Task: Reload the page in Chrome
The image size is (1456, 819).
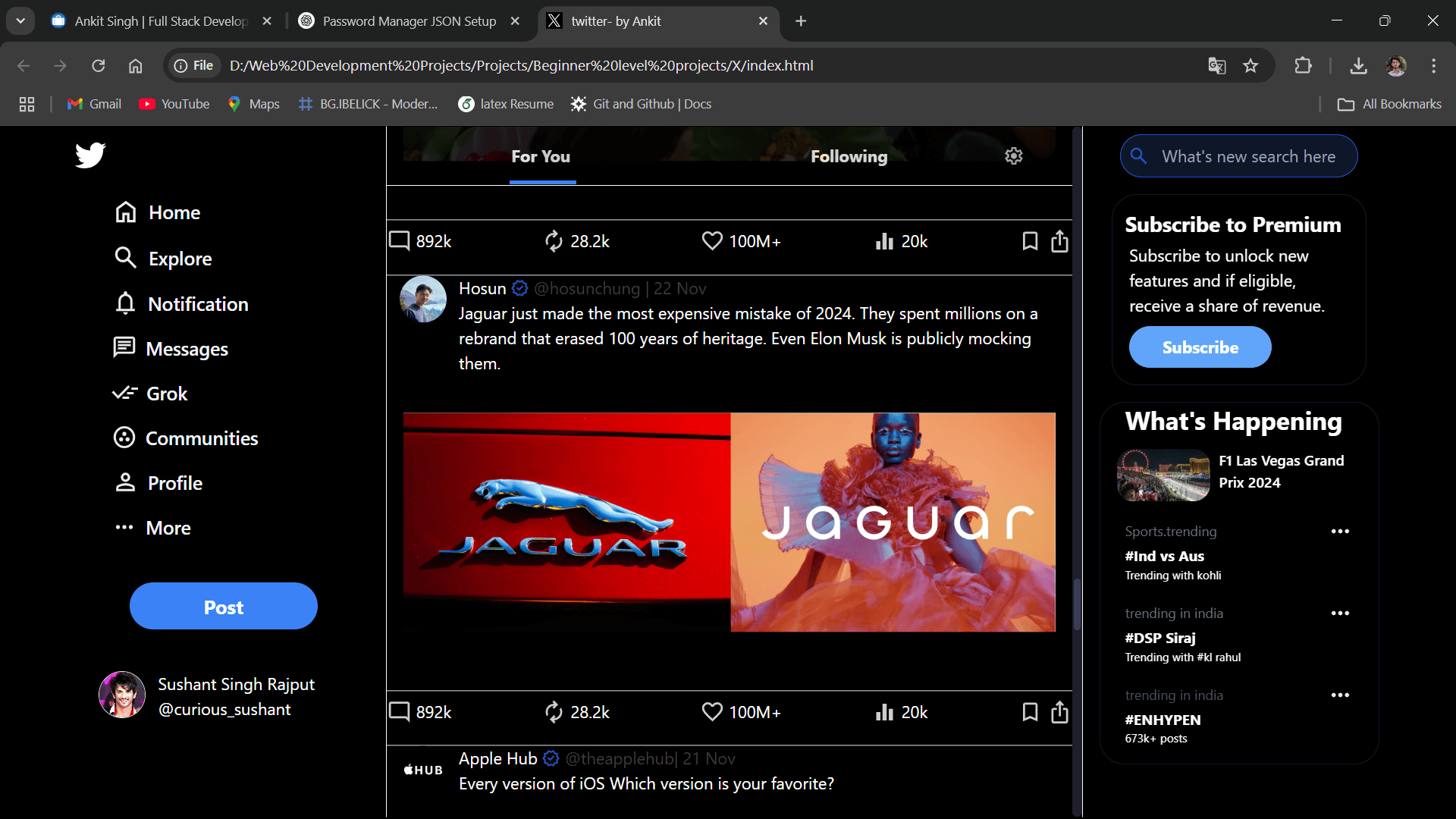Action: [98, 66]
